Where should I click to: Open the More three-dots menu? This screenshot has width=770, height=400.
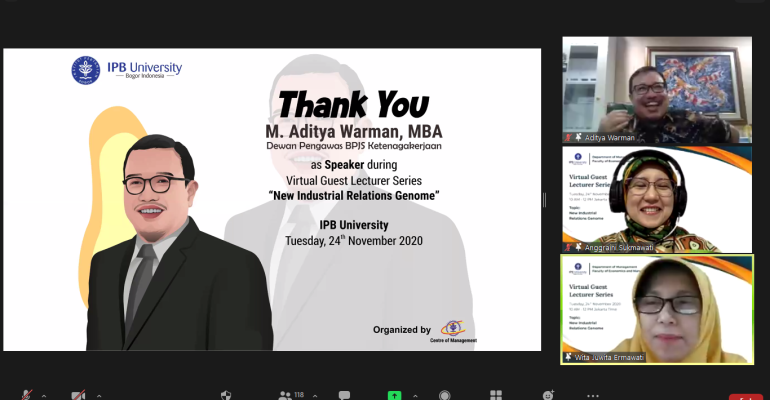tap(593, 396)
